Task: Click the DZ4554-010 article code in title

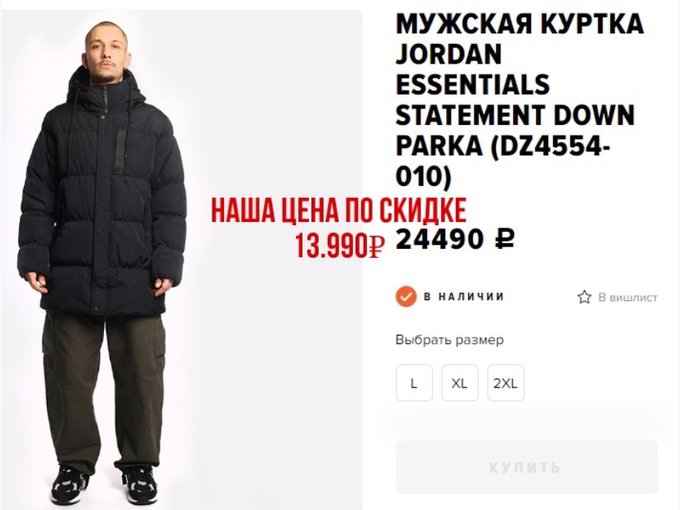Action: coord(503,160)
